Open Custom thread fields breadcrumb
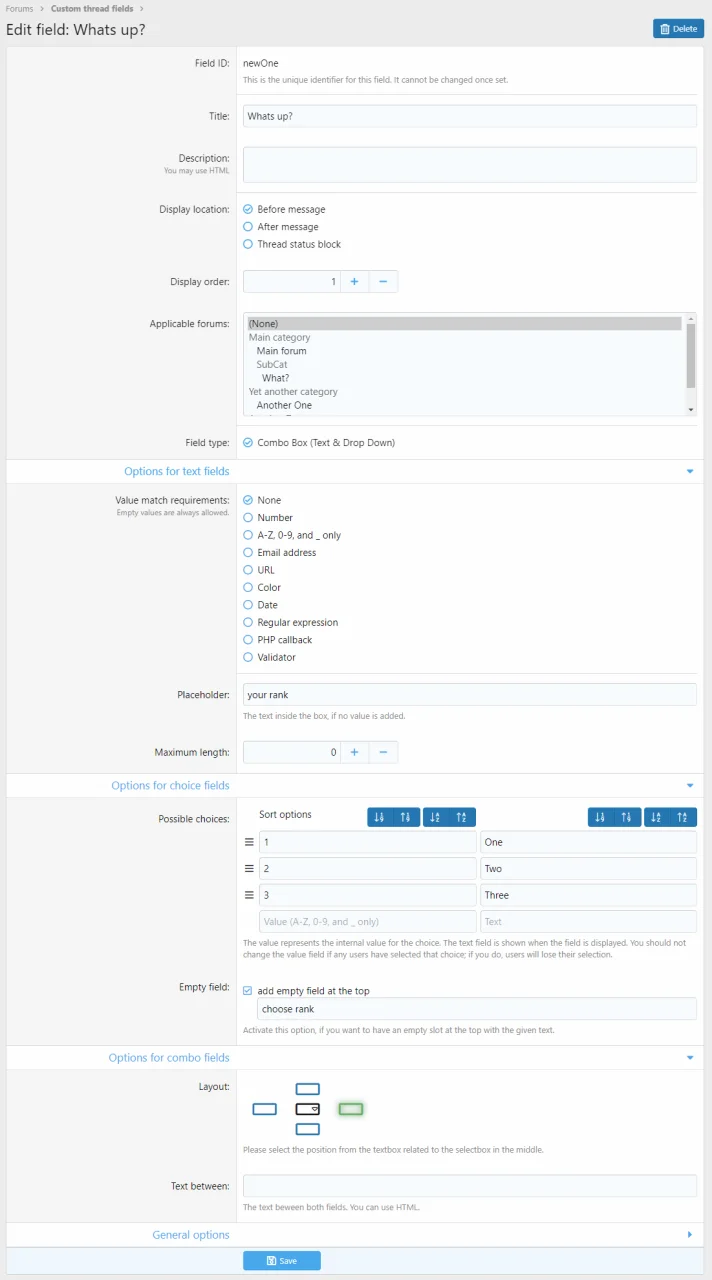Viewport: 712px width, 1280px height. (92, 9)
